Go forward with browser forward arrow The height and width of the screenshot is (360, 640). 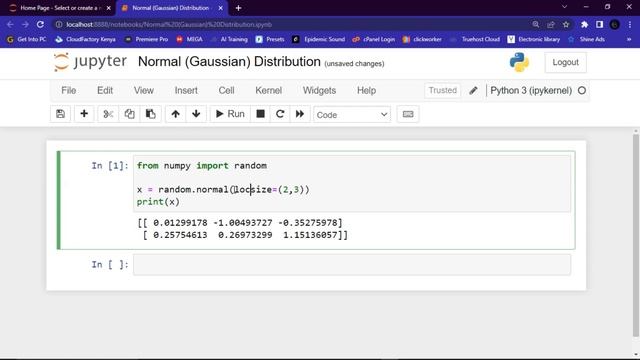pyautogui.click(x=25, y=24)
